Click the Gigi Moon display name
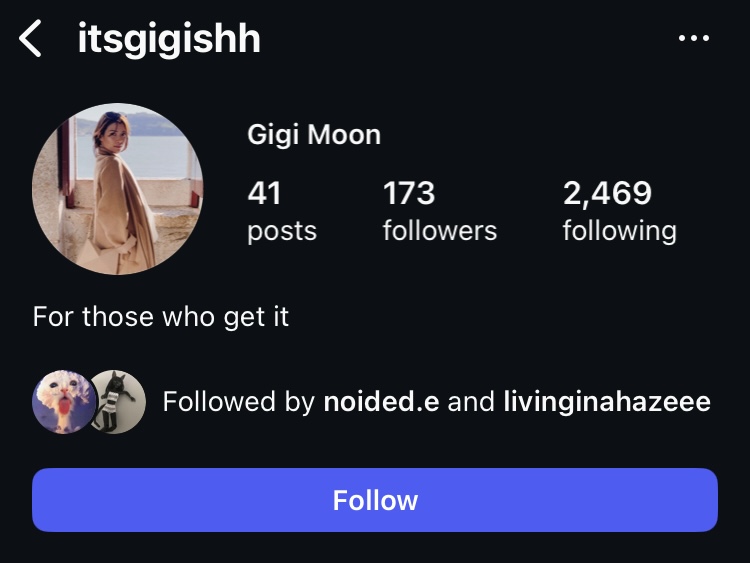 pos(314,134)
